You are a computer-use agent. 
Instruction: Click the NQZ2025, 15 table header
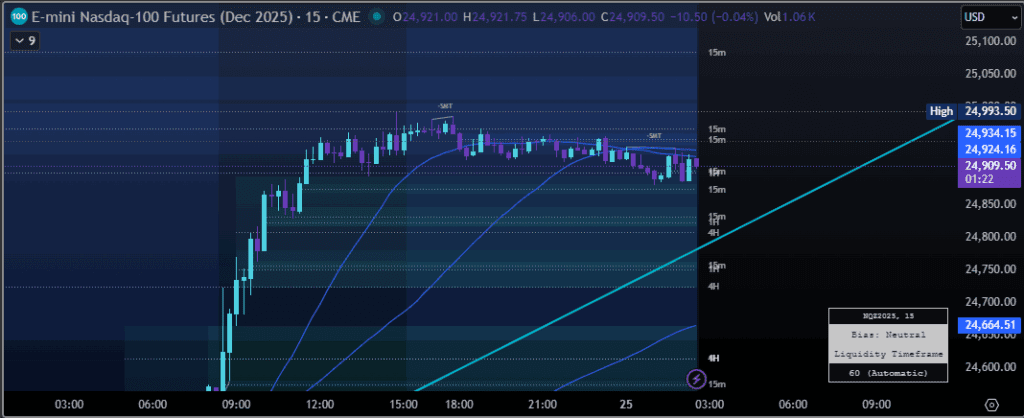(889, 317)
